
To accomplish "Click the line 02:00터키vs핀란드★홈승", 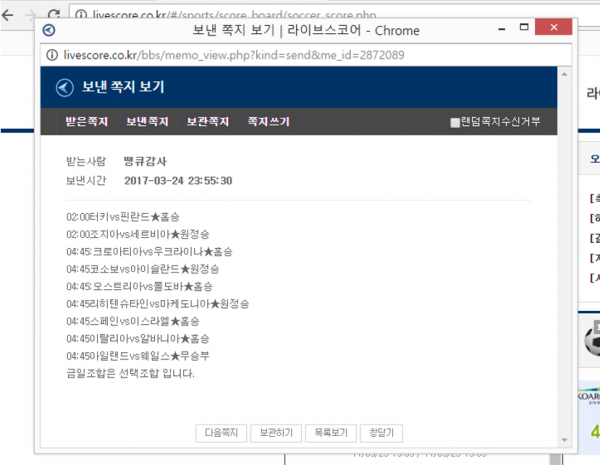I will [123, 217].
